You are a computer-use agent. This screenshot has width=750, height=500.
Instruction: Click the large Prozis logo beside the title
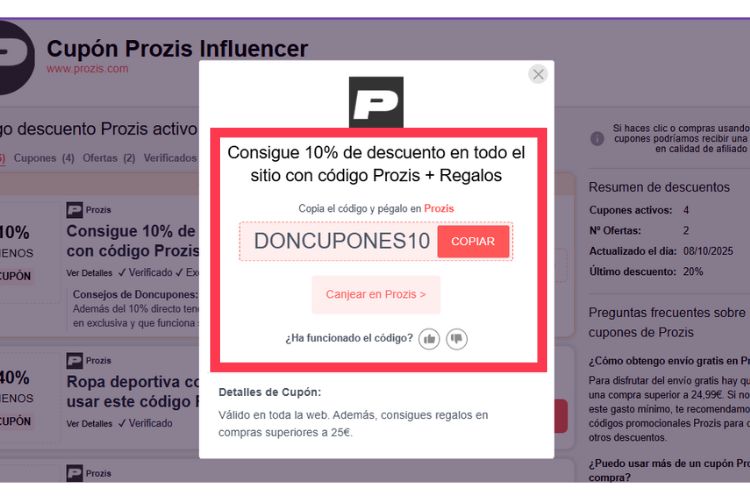14,57
